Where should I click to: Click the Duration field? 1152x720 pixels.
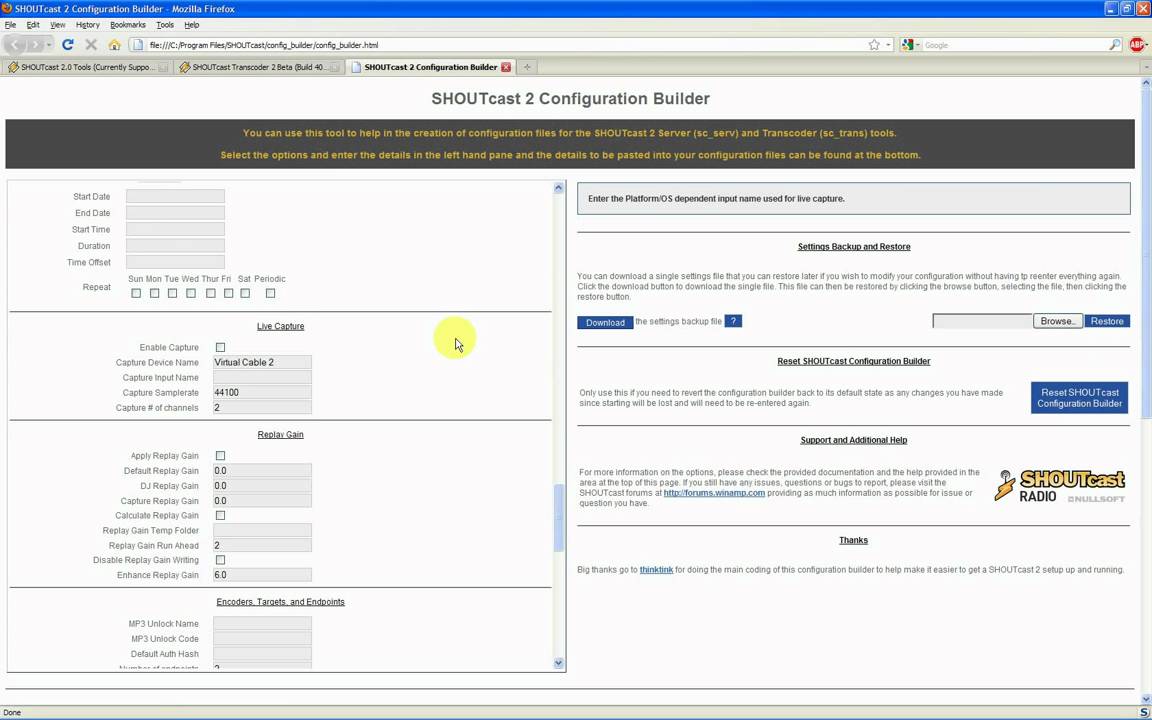pos(175,245)
